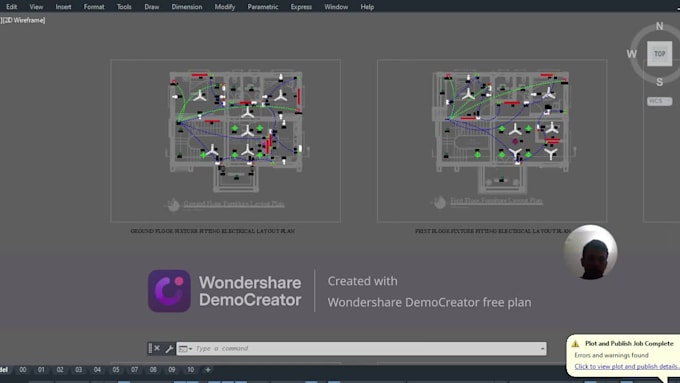The image size is (680, 383).
Task: Click the Plot and Publish Job Complete title
Action: 629,344
